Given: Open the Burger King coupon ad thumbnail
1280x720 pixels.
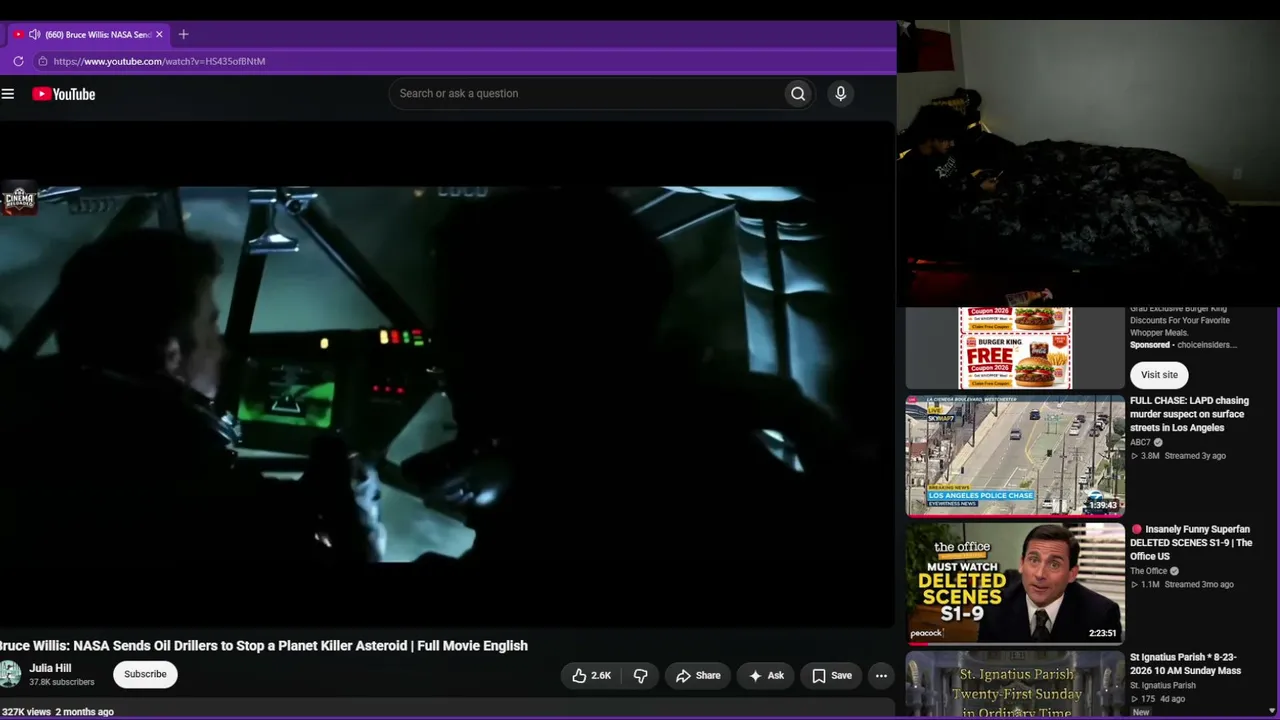Looking at the screenshot, I should [1015, 348].
